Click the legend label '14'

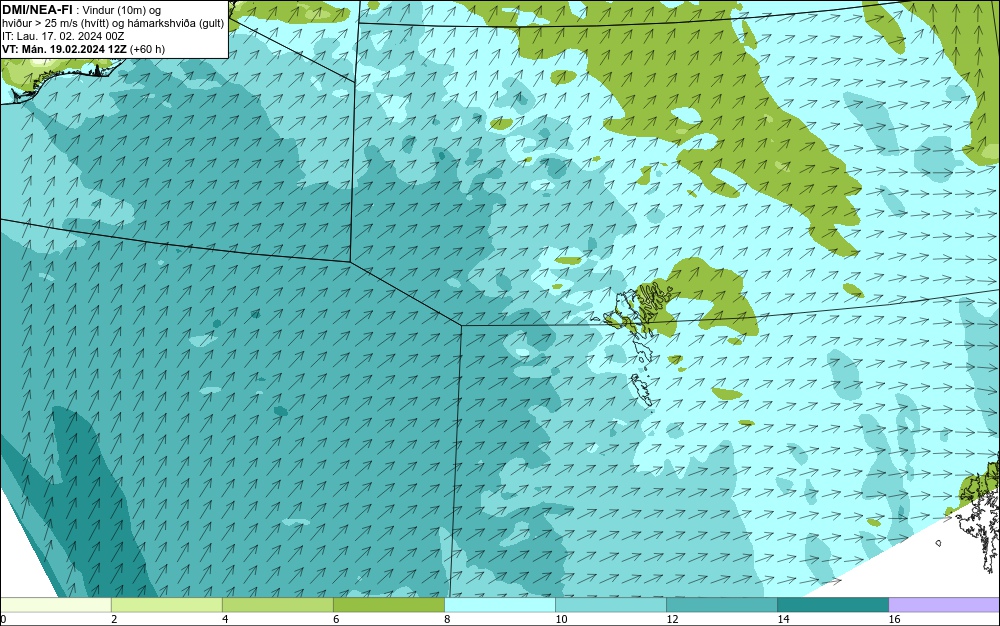pos(783,619)
